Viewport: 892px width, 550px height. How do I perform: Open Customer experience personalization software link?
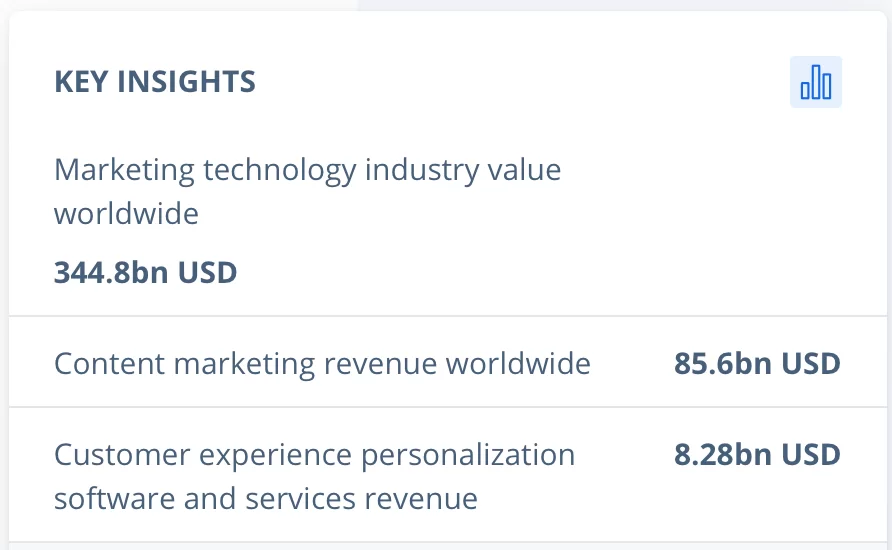pyautogui.click(x=315, y=476)
